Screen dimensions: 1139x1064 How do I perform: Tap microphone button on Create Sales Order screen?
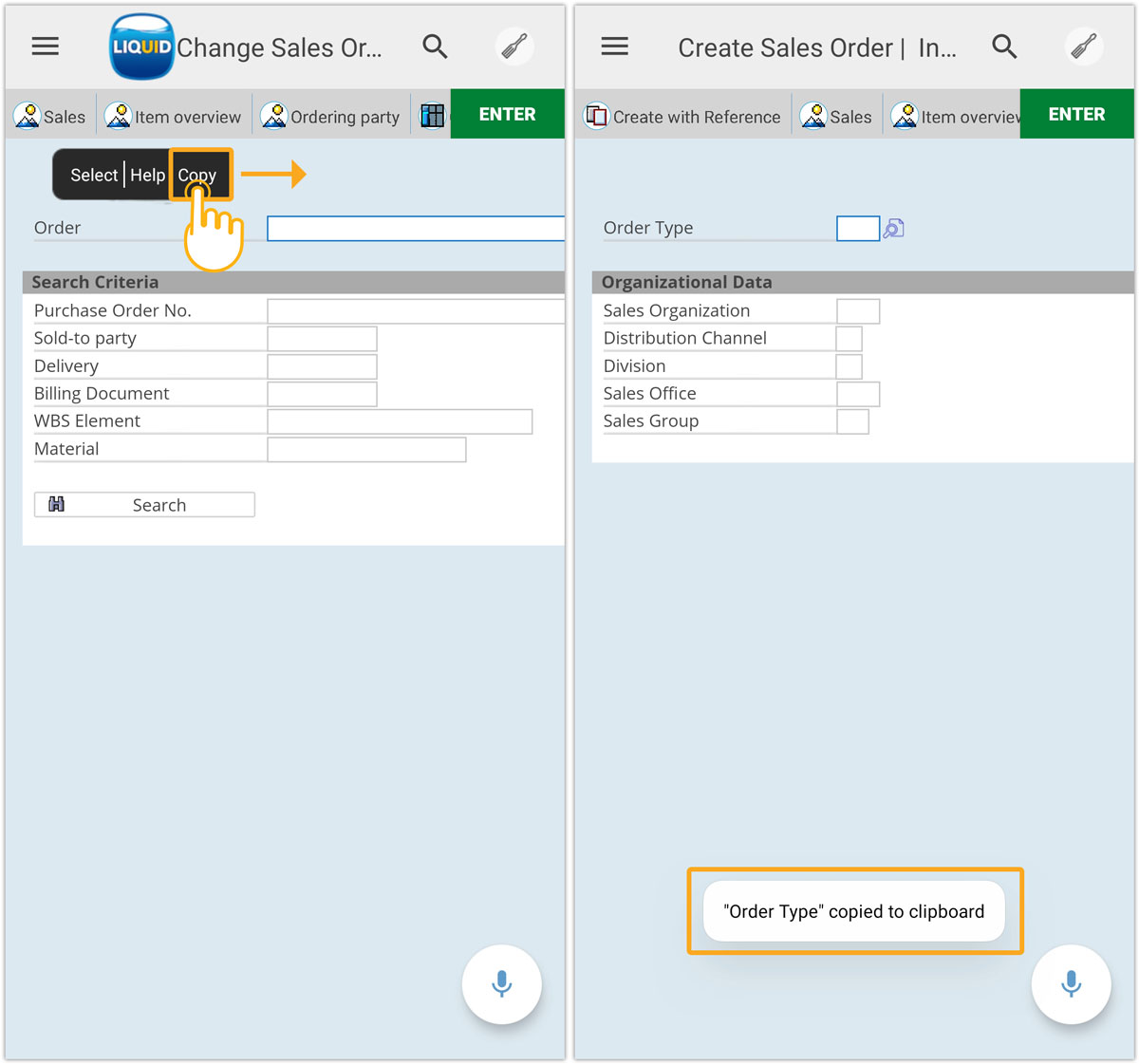1071,984
